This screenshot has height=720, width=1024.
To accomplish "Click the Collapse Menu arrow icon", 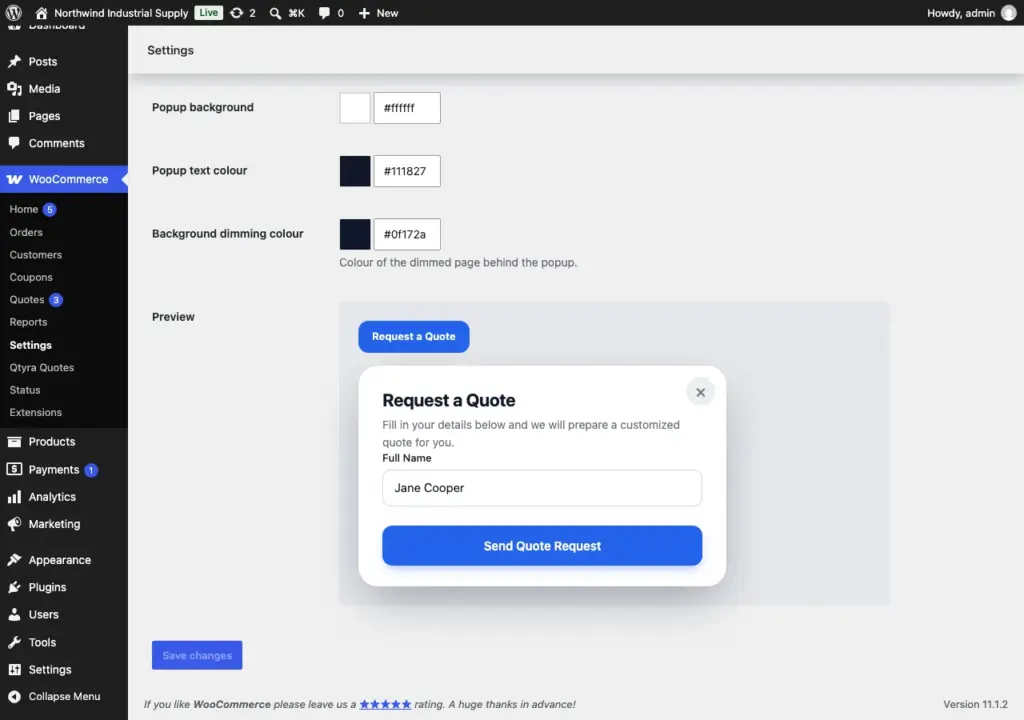I will click(14, 696).
